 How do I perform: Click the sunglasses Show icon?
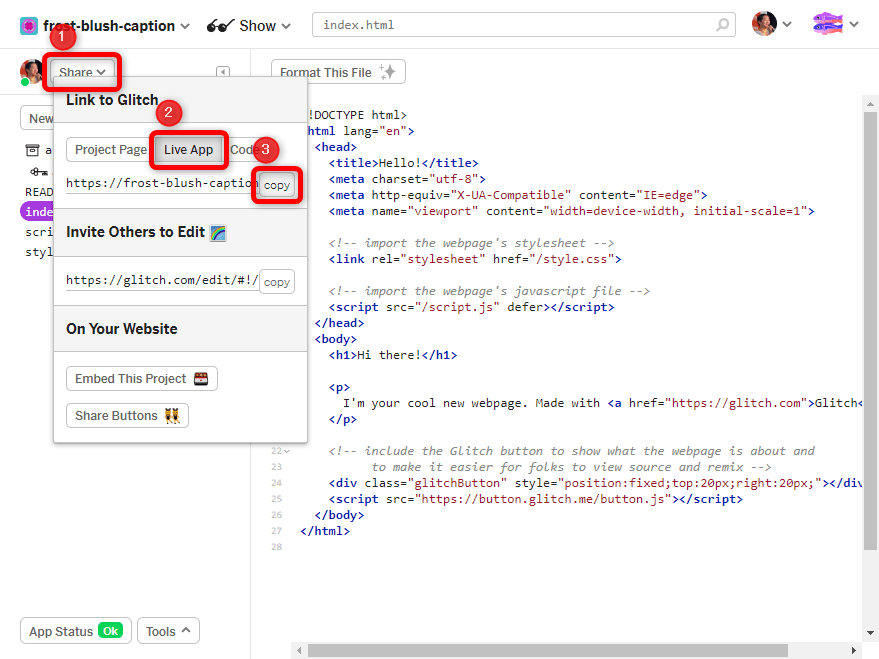click(x=220, y=26)
